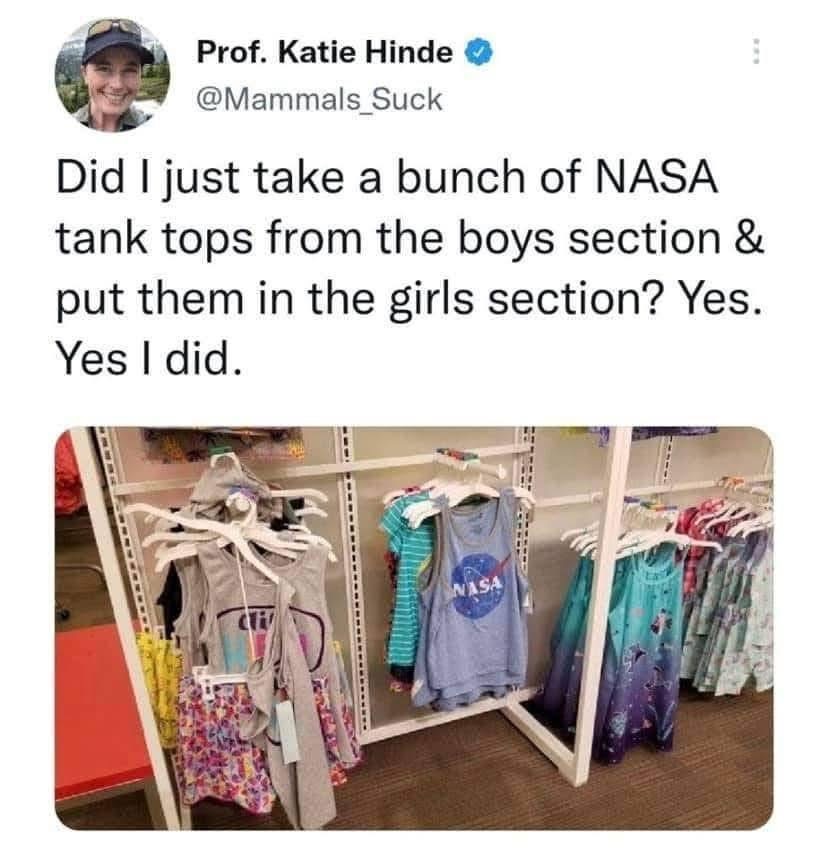Screen dimensions: 828x854
Task: Click the red table in the photo
Action: [x=98, y=713]
